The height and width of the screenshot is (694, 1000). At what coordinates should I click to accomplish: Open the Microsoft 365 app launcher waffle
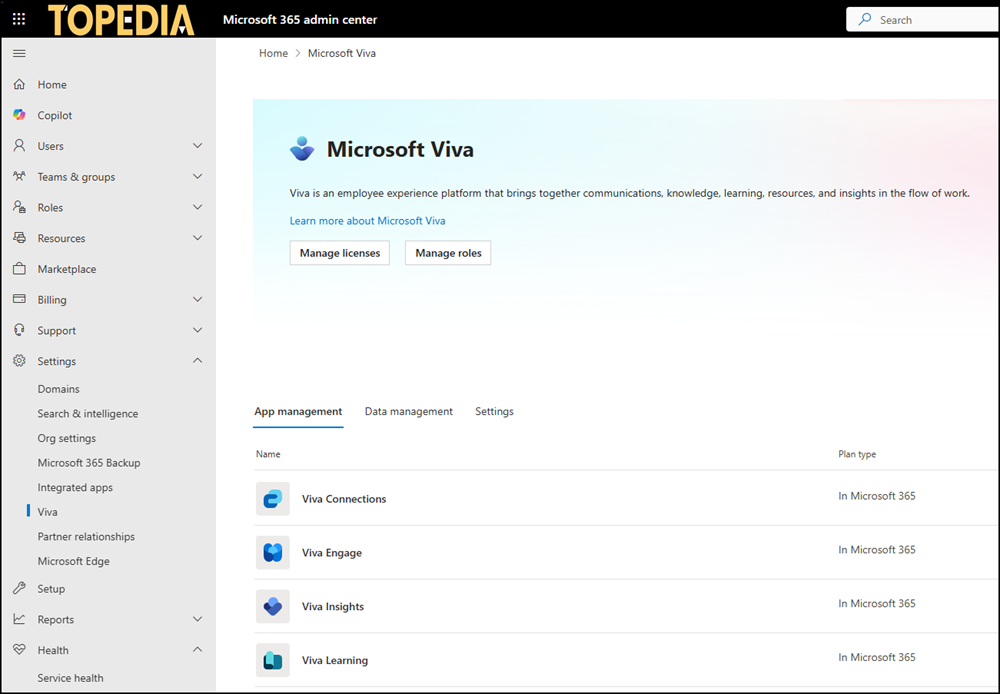point(19,18)
